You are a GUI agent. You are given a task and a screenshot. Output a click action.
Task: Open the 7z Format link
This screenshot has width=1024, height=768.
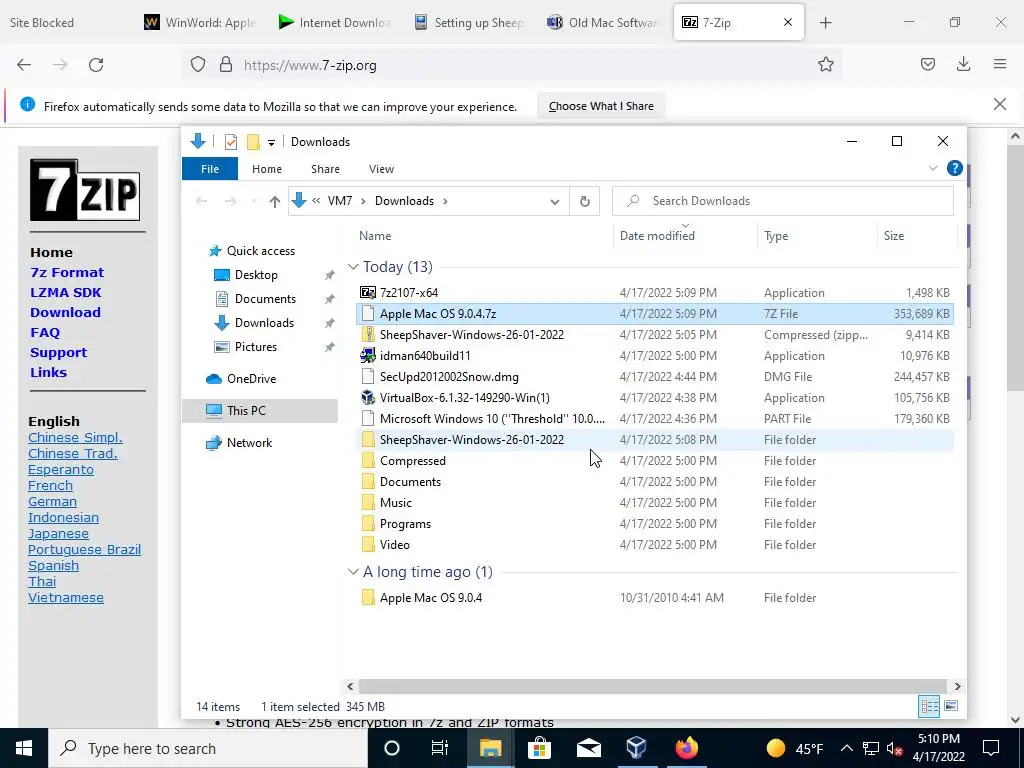pyautogui.click(x=67, y=272)
